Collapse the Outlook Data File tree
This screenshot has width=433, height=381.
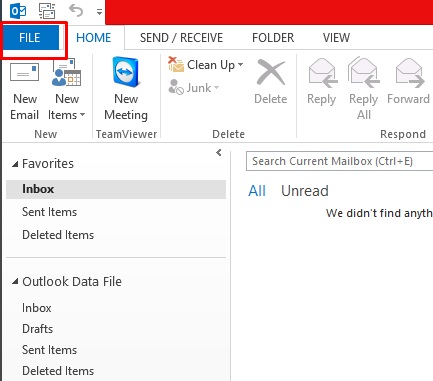(x=15, y=282)
